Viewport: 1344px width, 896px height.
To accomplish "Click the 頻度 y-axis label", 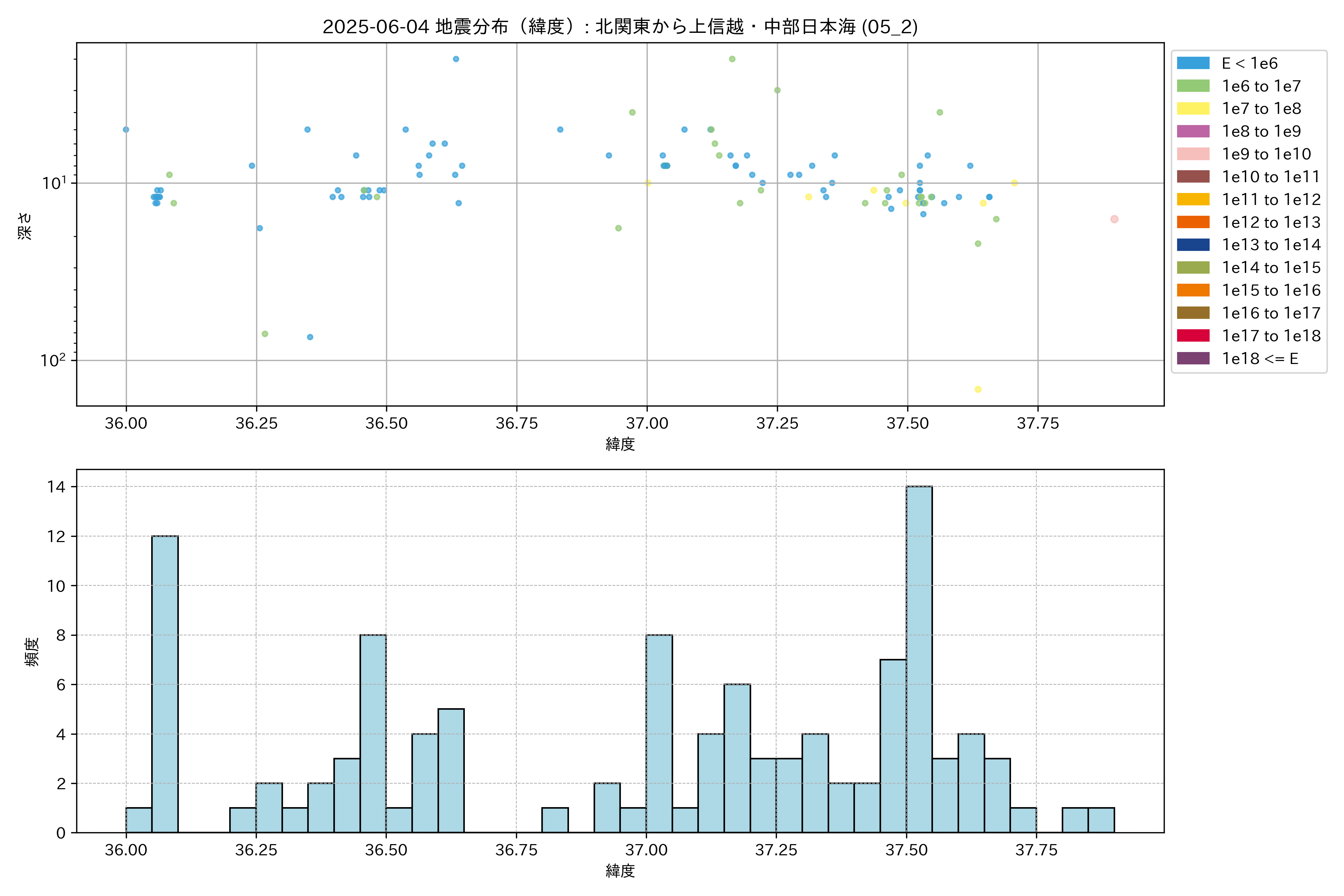I will [x=32, y=651].
